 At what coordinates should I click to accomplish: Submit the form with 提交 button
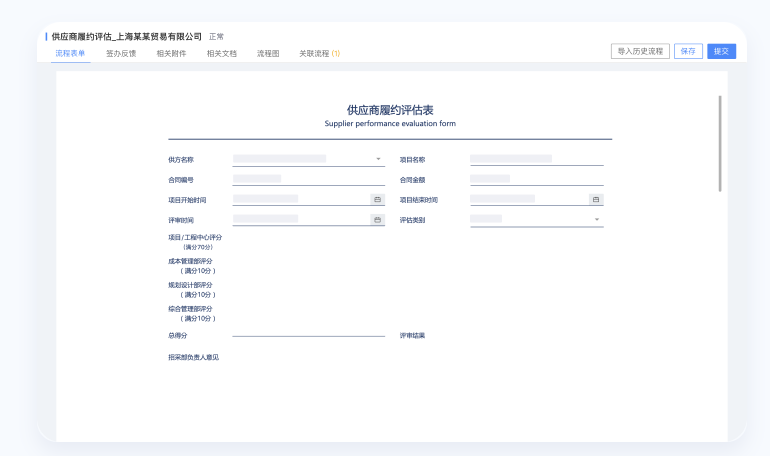click(x=721, y=51)
